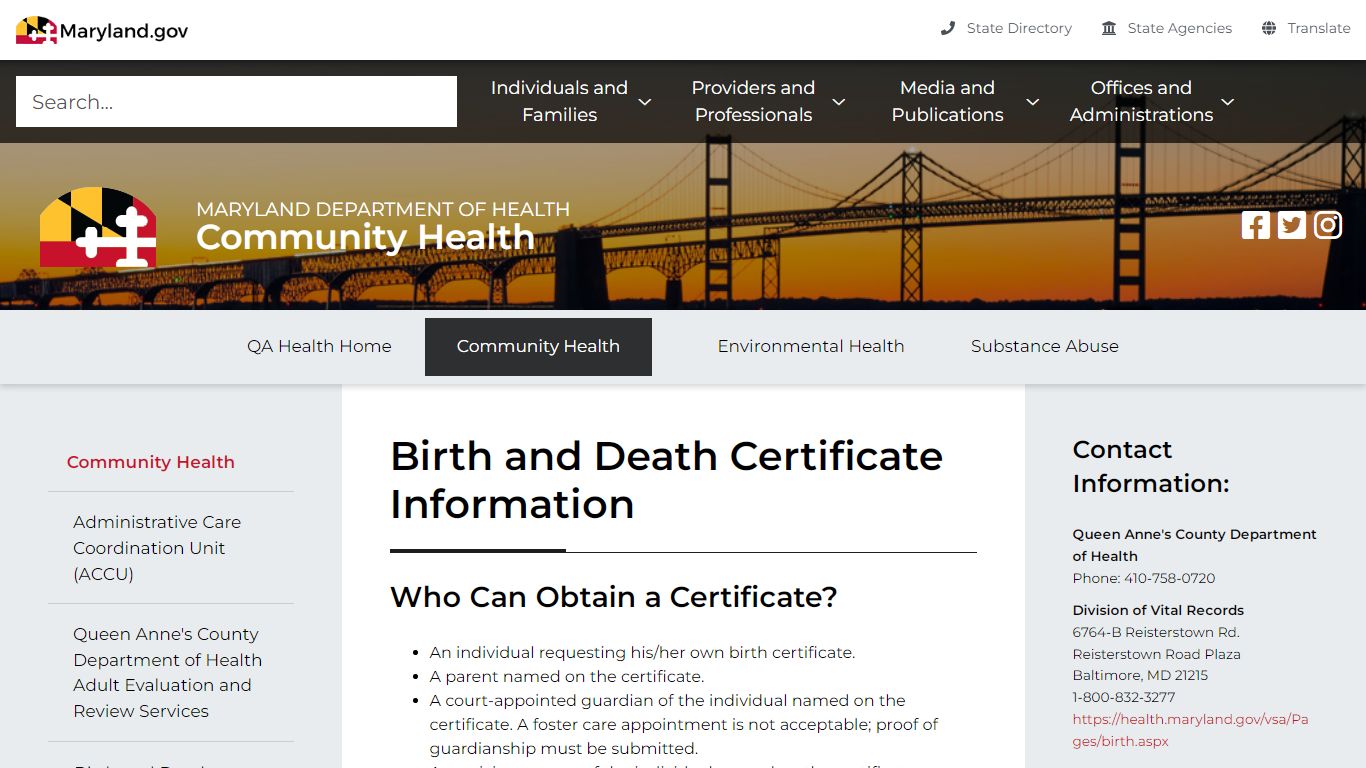Open the Community Health sidebar heading
The height and width of the screenshot is (768, 1366).
pyautogui.click(x=151, y=462)
